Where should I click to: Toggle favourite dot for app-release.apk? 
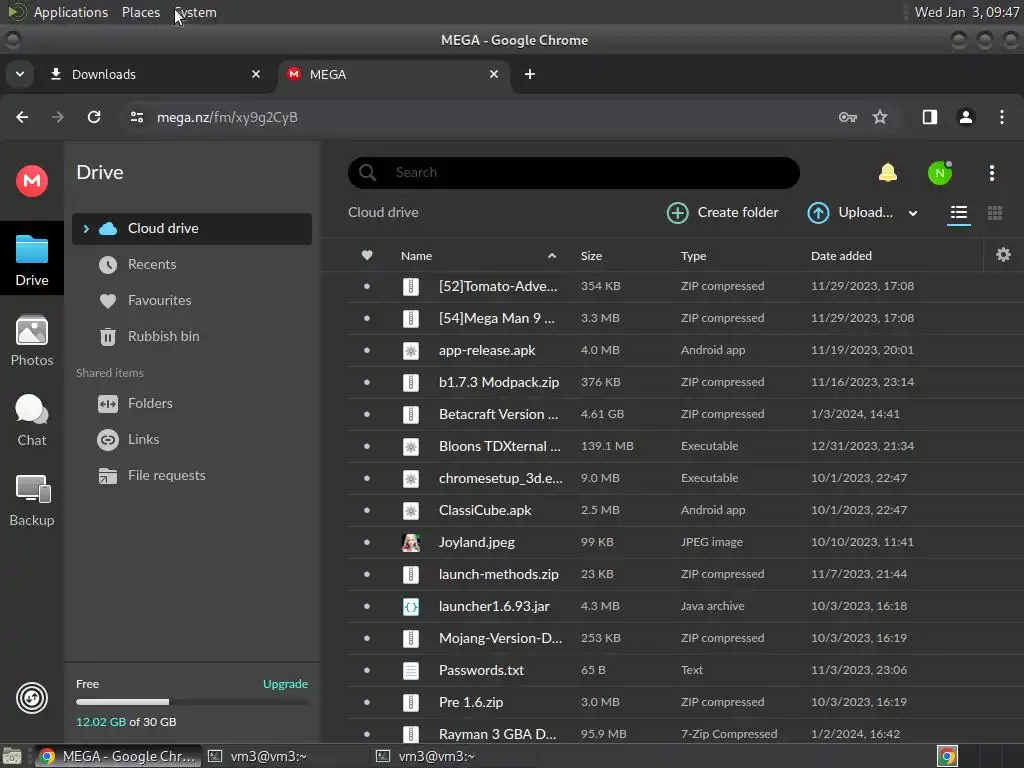click(367, 350)
